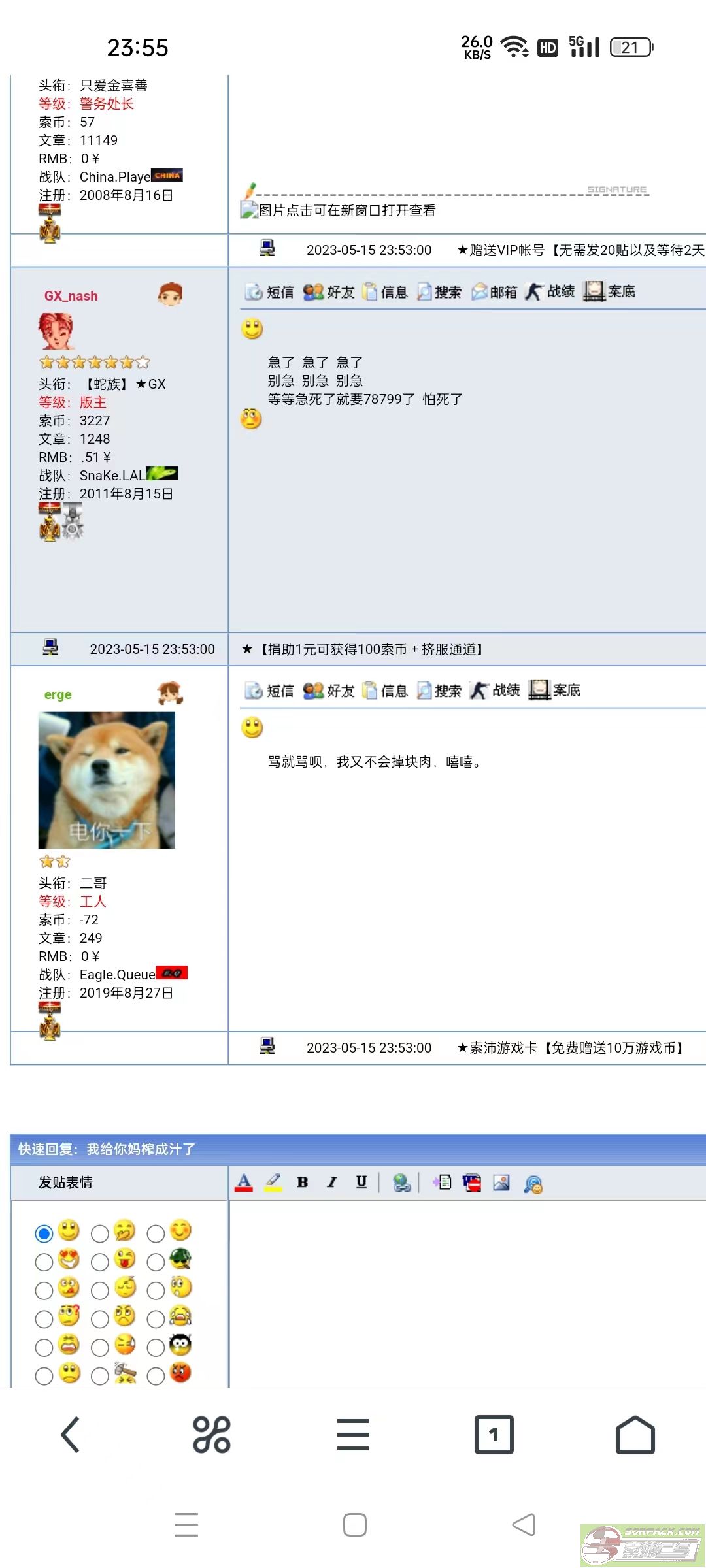Screen dimensions: 706x1568
Task: Select the heart-eyes emoticon radio button
Action: (44, 1262)
